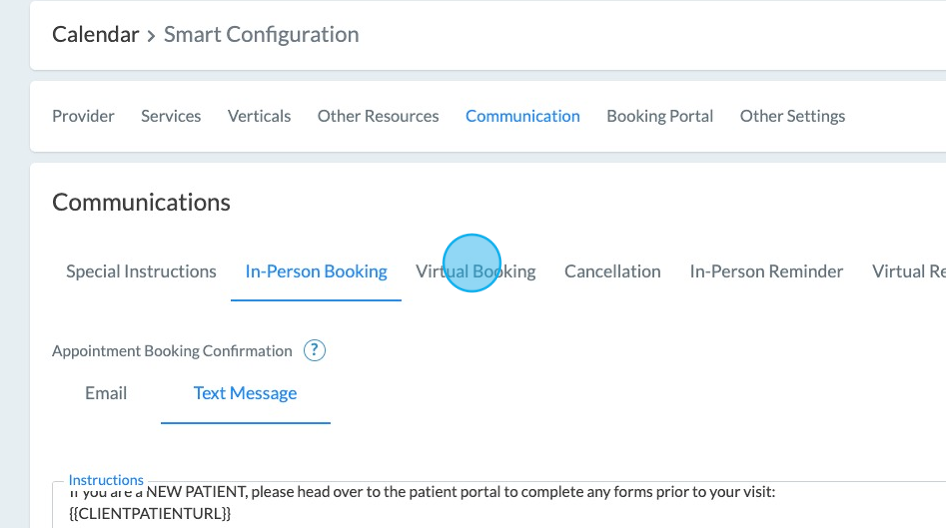Go to the Booking Portal tab

tap(660, 116)
